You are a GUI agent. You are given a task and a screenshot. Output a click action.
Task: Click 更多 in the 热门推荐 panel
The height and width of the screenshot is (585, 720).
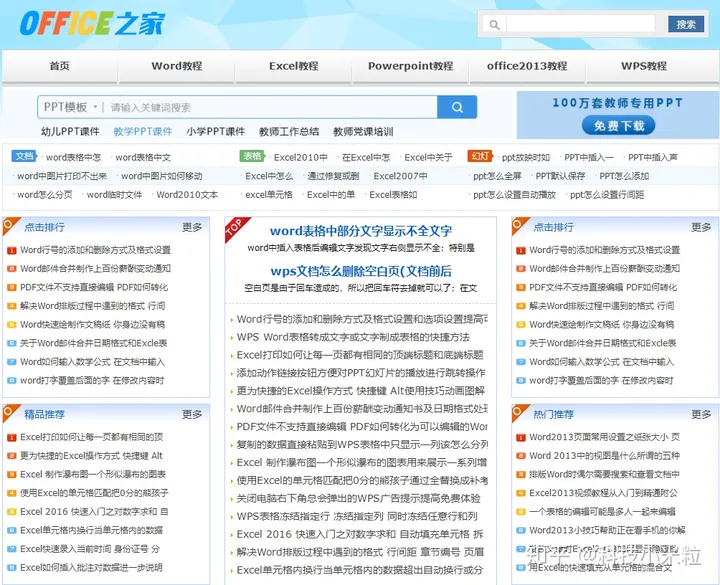coord(701,414)
